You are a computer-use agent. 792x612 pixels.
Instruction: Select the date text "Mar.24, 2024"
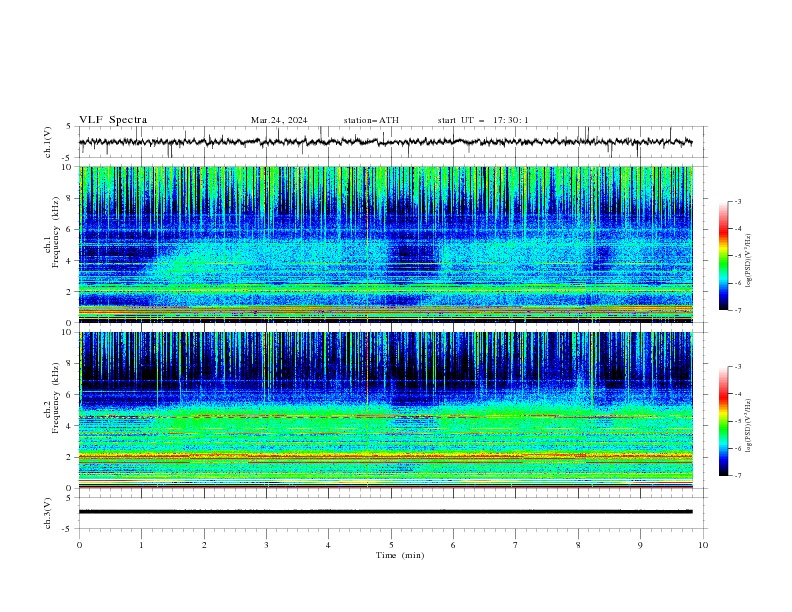click(x=279, y=120)
